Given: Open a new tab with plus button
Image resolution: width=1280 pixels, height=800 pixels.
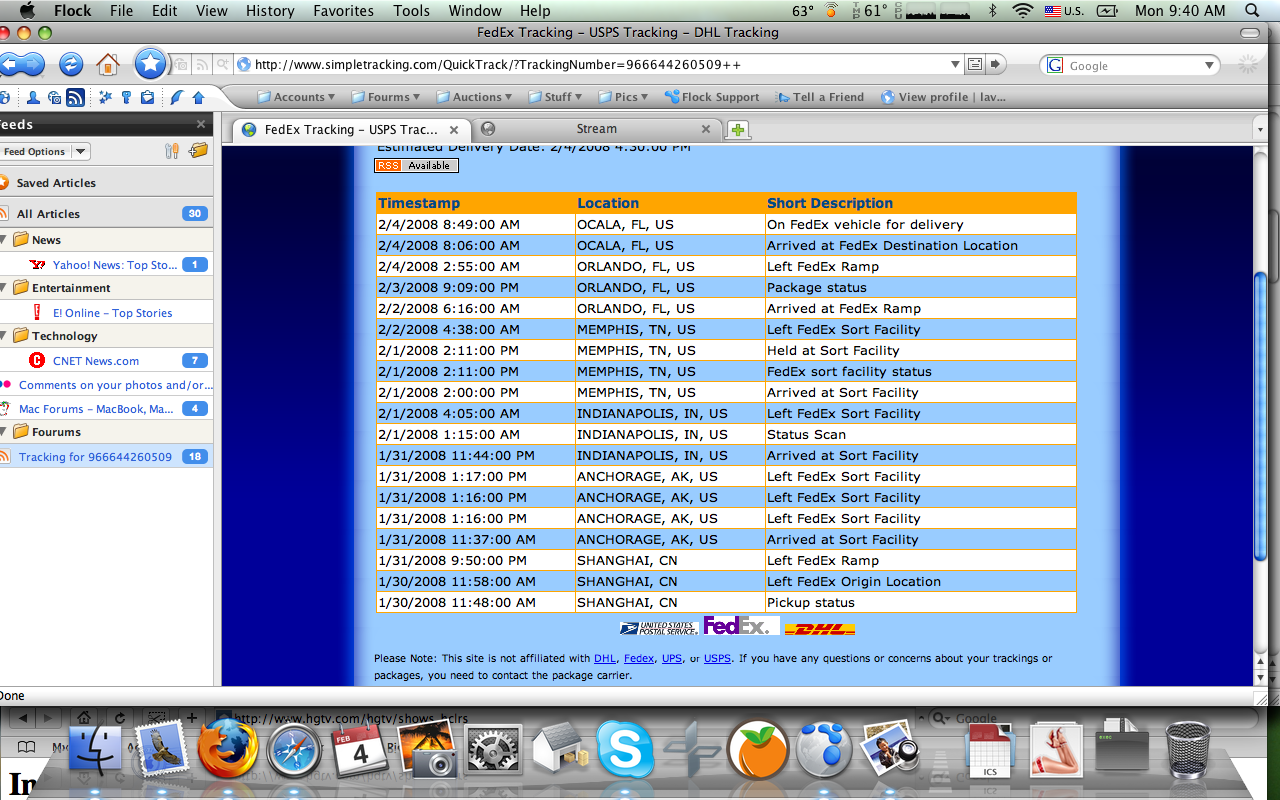Looking at the screenshot, I should point(738,130).
